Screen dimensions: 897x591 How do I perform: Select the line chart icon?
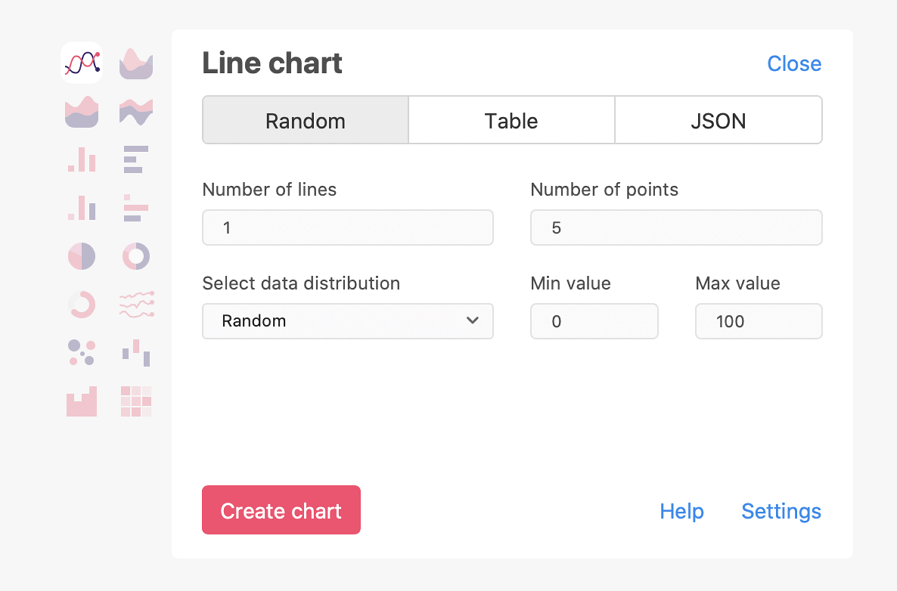pyautogui.click(x=81, y=64)
